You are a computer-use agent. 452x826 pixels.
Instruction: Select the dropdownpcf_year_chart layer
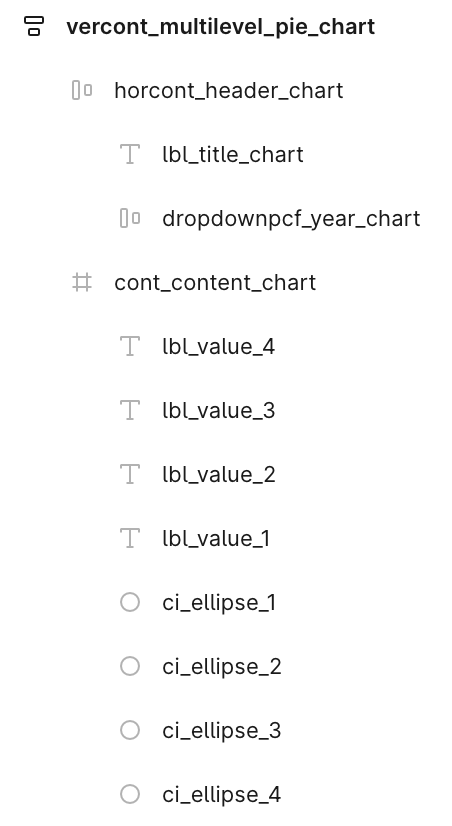pos(291,219)
